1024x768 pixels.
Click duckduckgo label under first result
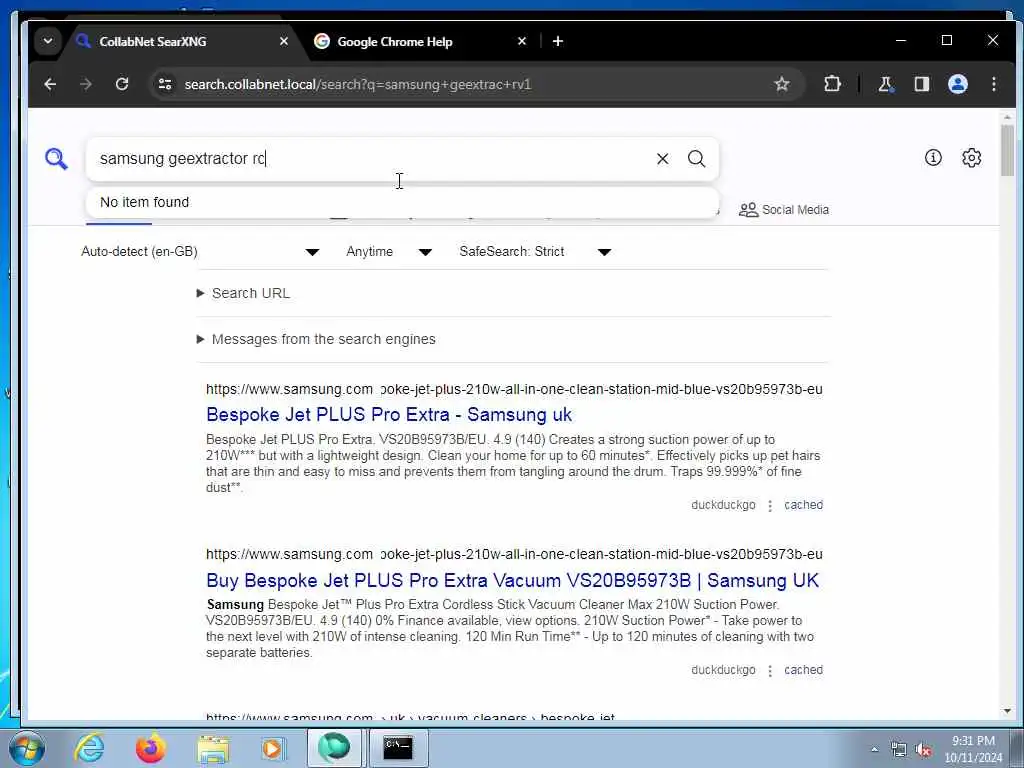[x=723, y=505]
